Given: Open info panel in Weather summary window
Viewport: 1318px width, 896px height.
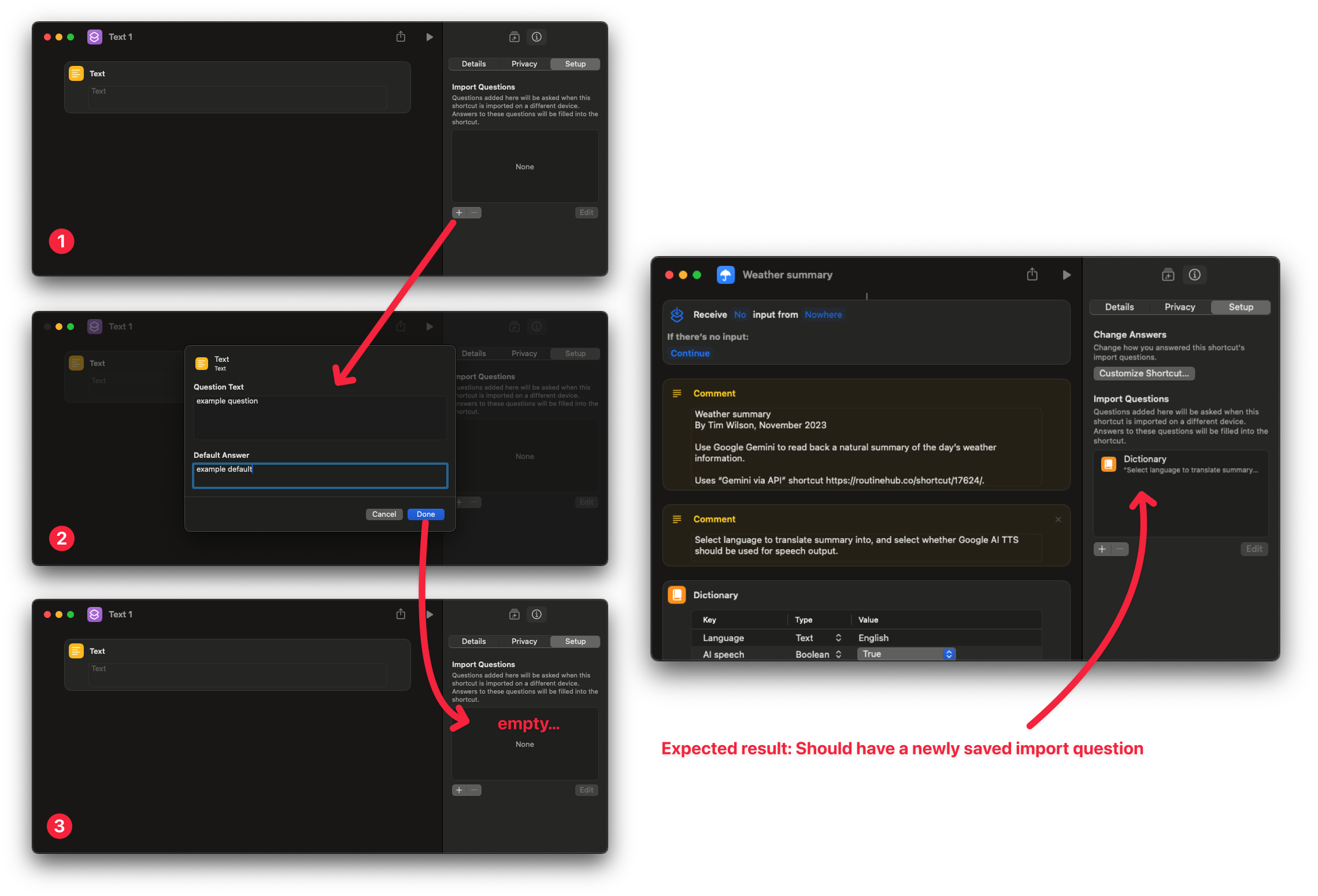Looking at the screenshot, I should coord(1194,275).
